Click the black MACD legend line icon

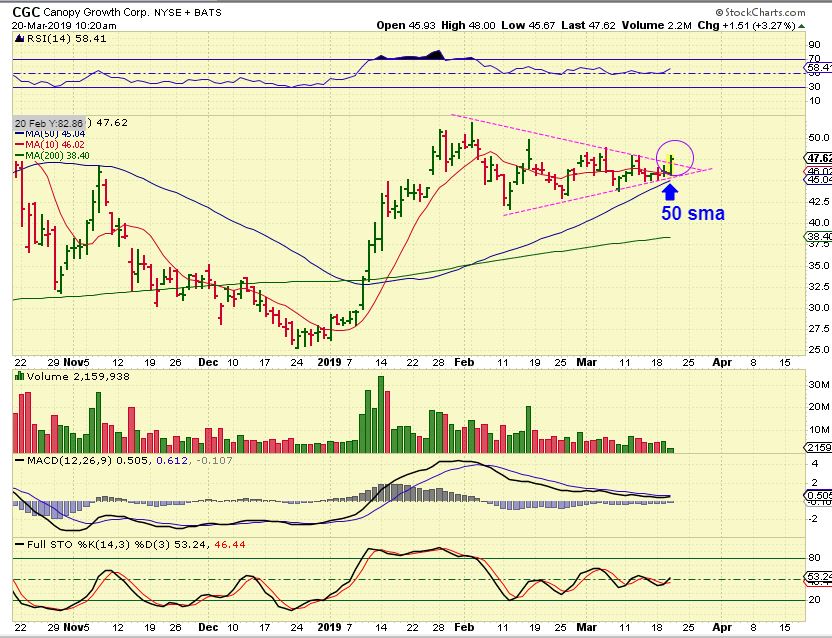[20, 460]
